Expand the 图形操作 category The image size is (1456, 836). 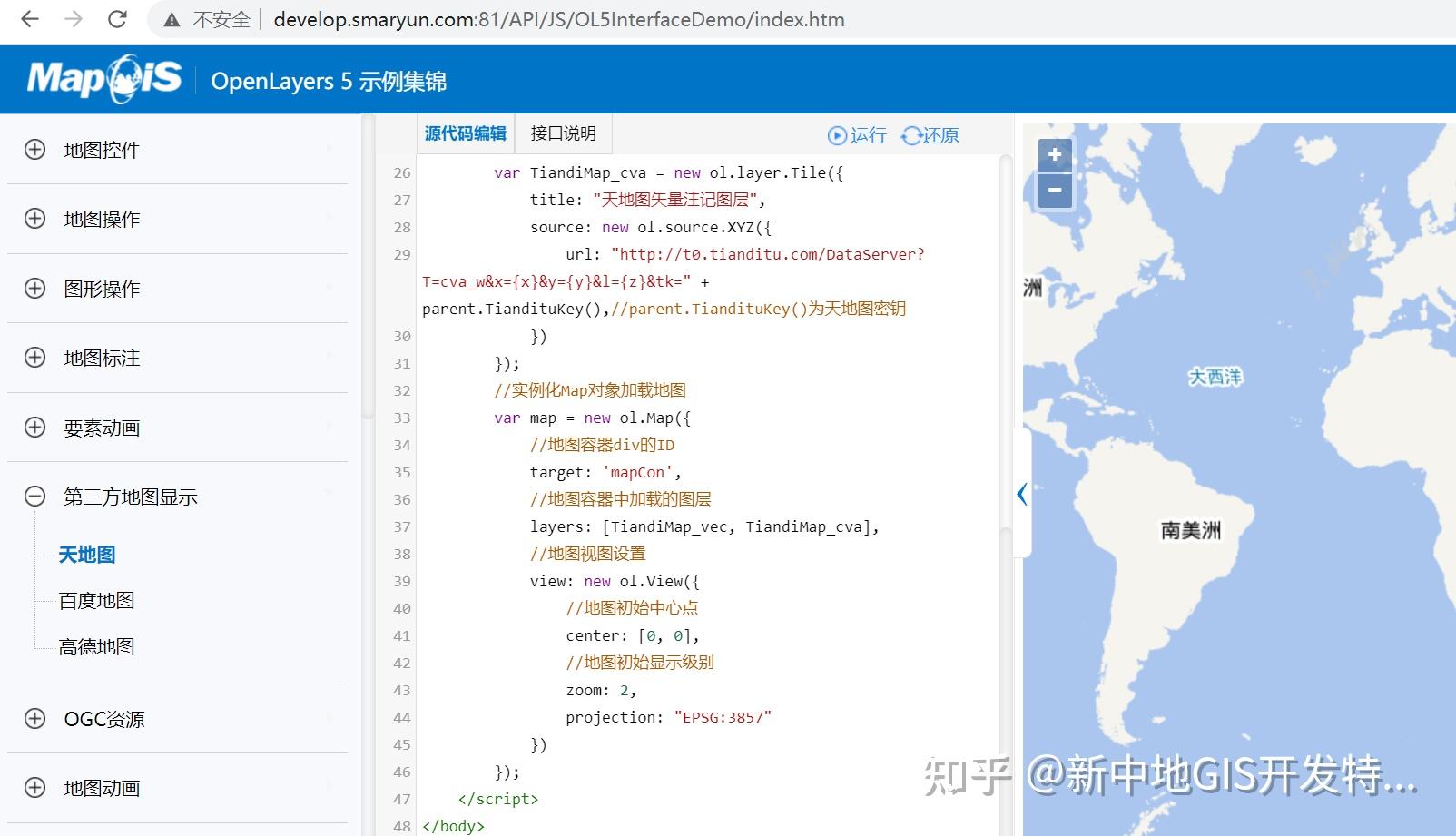34,289
